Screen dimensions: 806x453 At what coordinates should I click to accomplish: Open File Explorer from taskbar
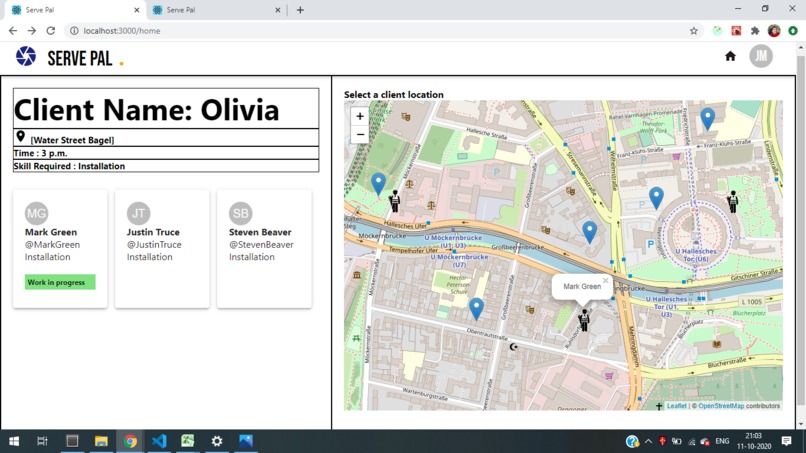pyautogui.click(x=101, y=441)
